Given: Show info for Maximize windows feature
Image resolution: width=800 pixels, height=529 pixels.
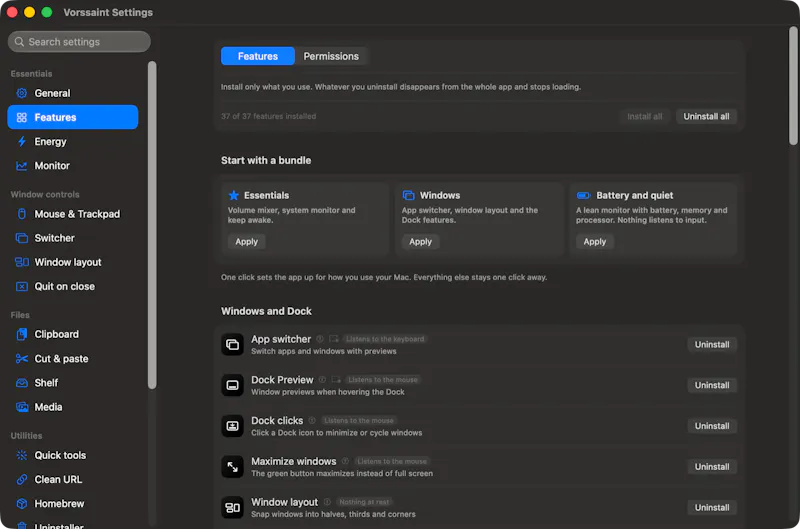Looking at the screenshot, I should click(345, 462).
